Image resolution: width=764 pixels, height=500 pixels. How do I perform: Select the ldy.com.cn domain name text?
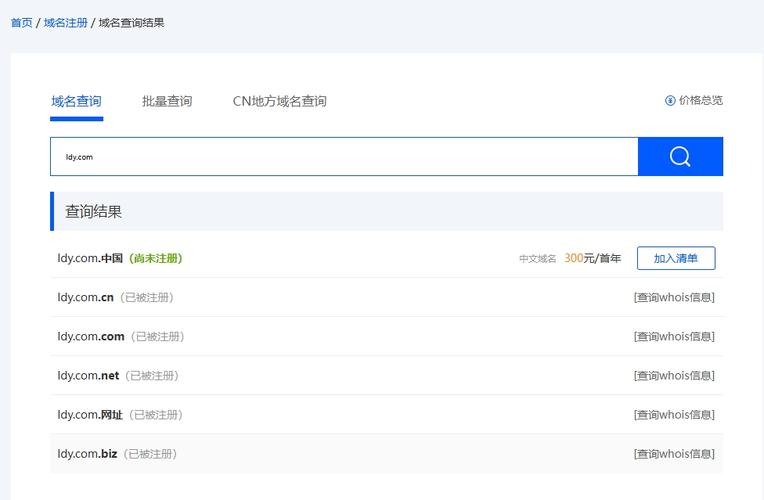85,297
